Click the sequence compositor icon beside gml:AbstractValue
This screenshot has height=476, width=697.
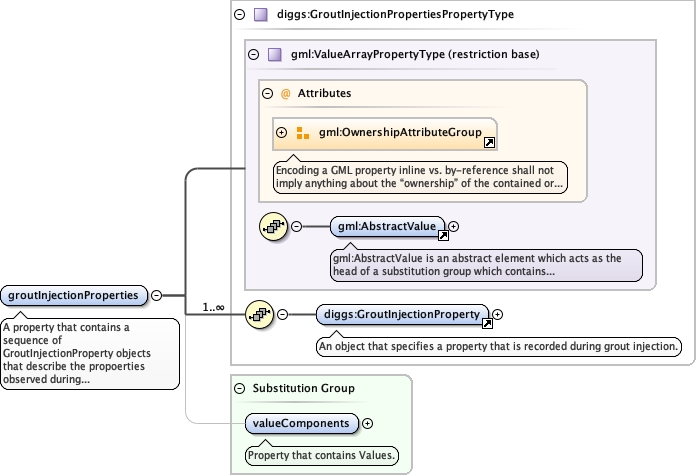pyautogui.click(x=273, y=226)
